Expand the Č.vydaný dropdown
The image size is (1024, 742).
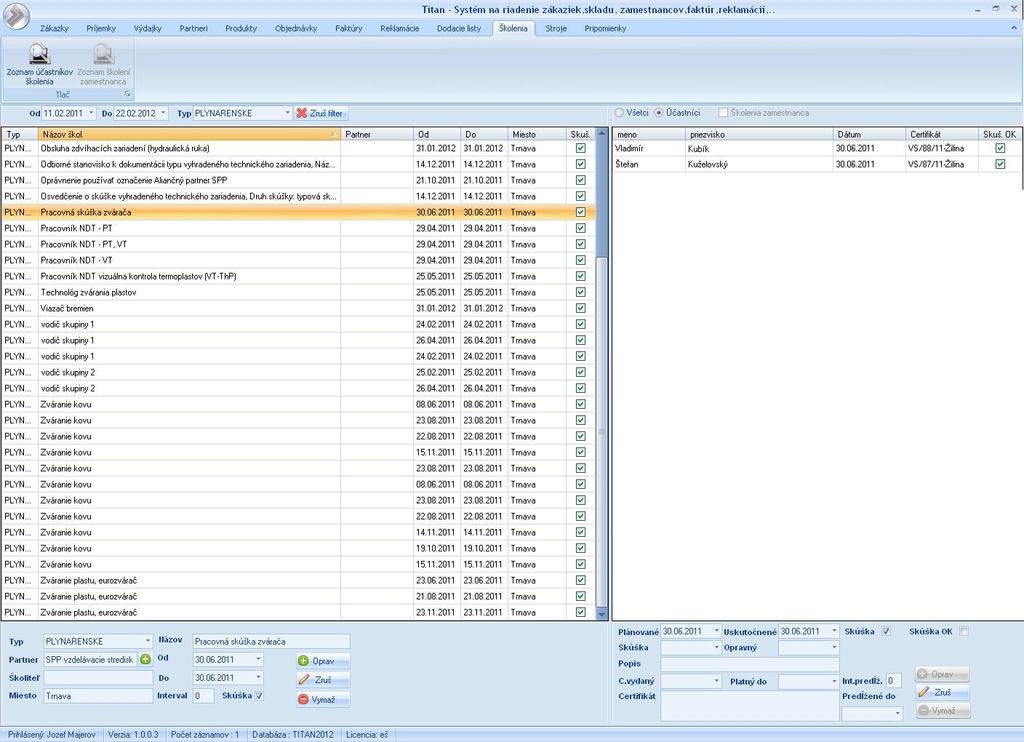pyautogui.click(x=716, y=681)
